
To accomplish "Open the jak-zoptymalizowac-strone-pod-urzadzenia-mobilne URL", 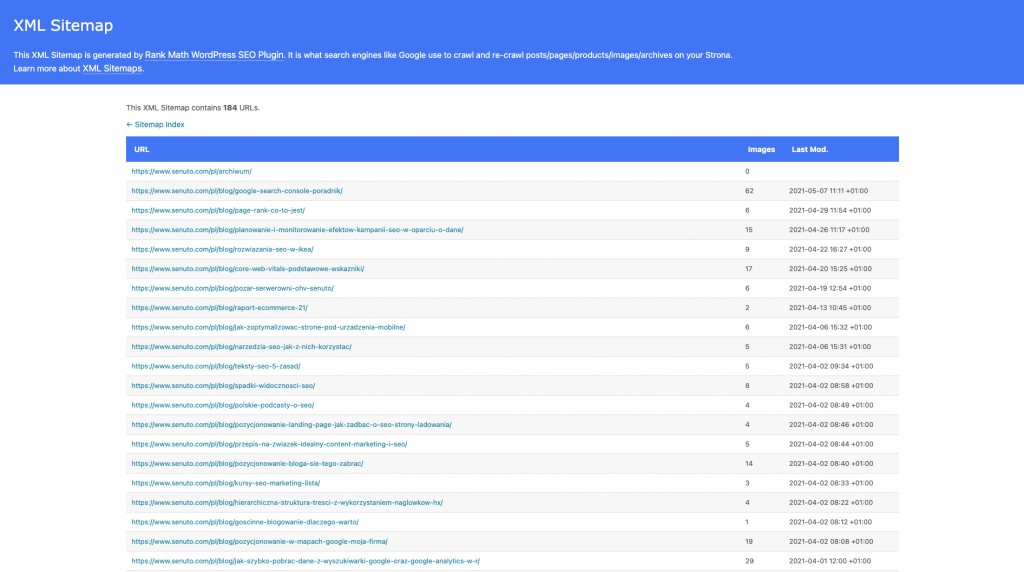I will [268, 328].
